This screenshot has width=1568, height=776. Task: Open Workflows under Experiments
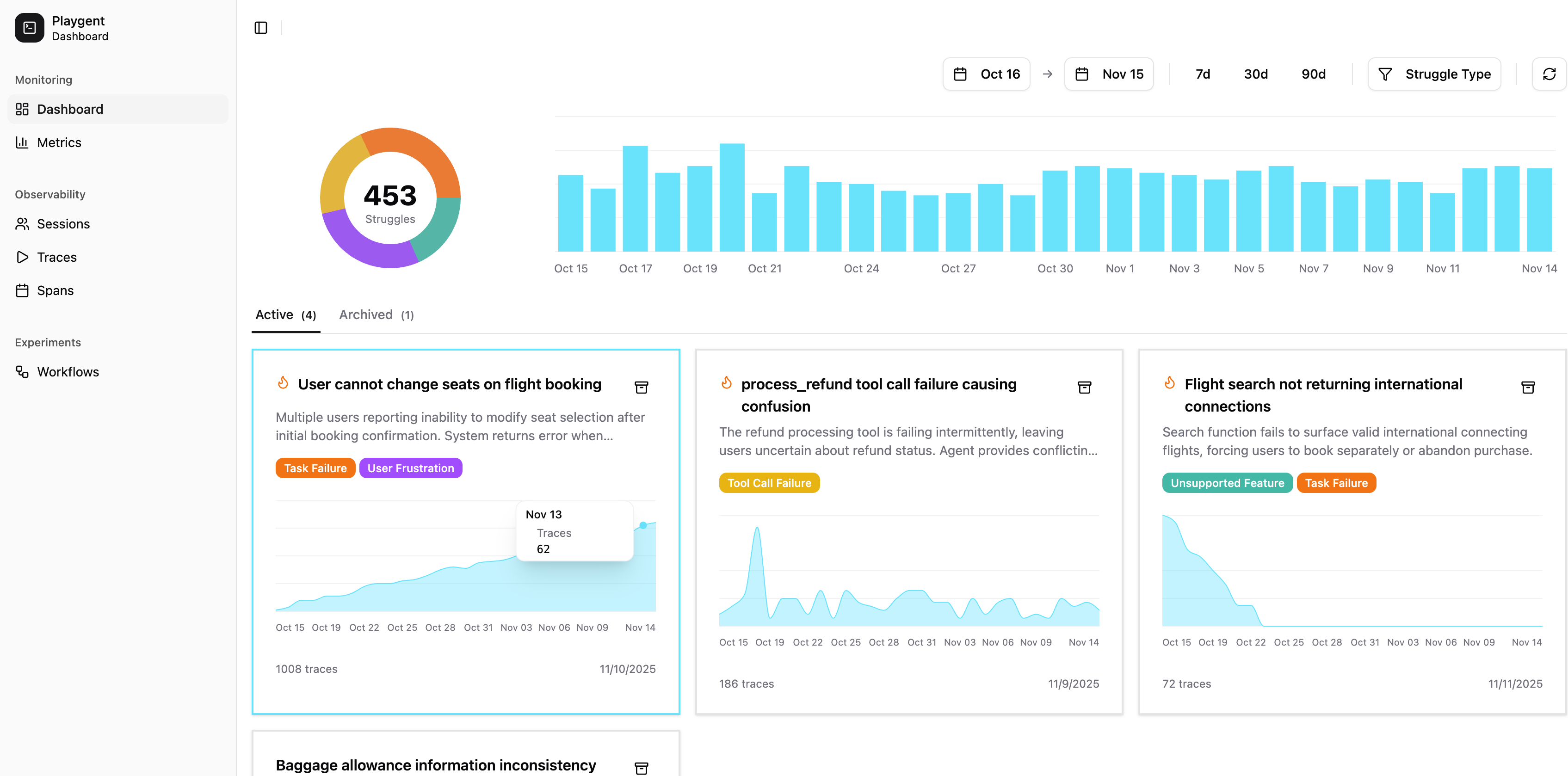click(x=68, y=371)
